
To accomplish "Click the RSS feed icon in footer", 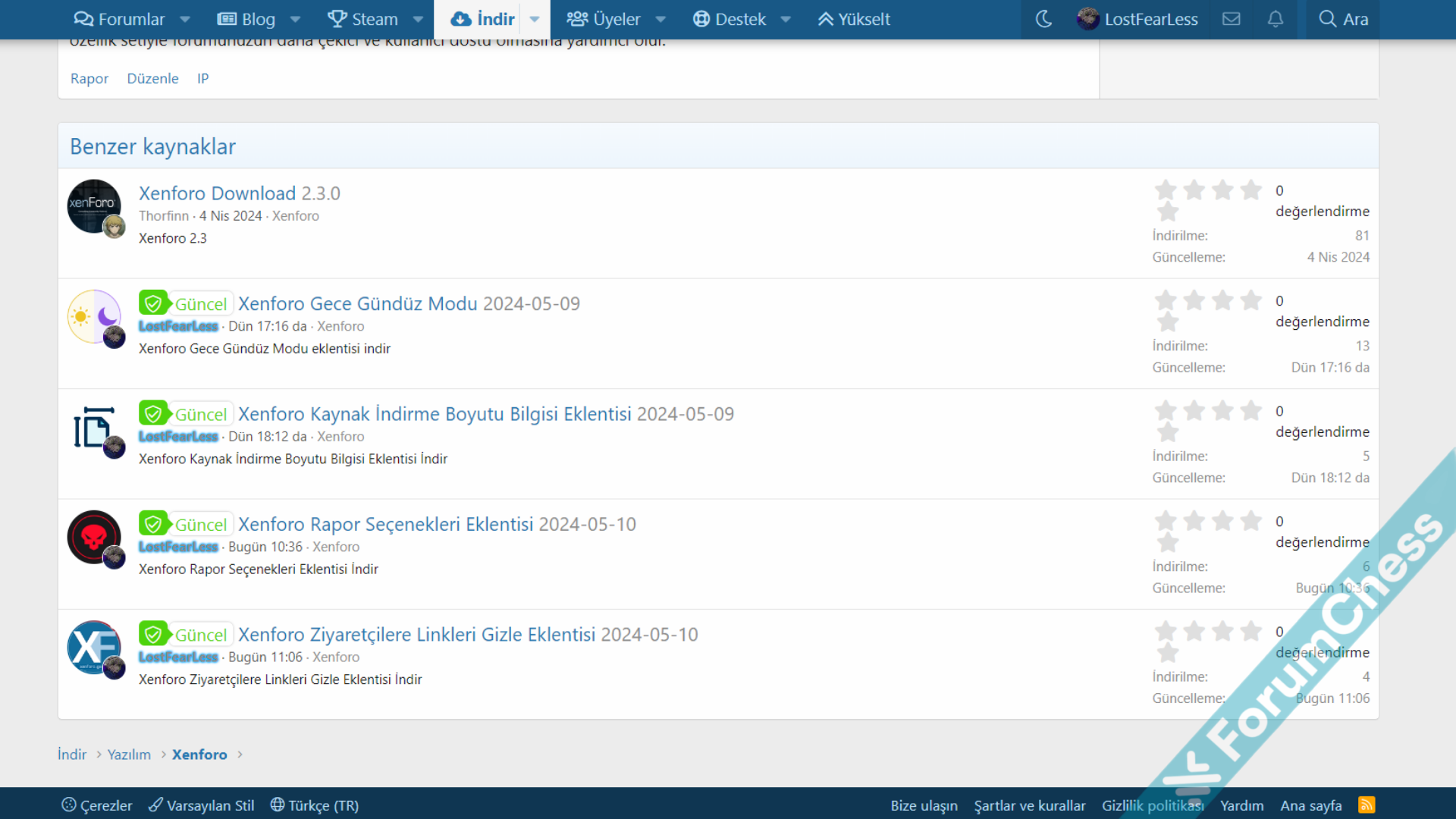I will (x=1367, y=805).
